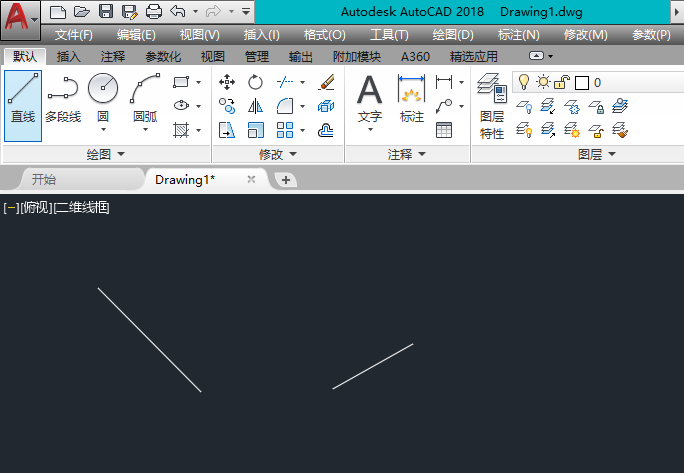Viewport: 684px width, 473px height.
Task: Open the 绘图(D) menu
Action: coord(453,34)
